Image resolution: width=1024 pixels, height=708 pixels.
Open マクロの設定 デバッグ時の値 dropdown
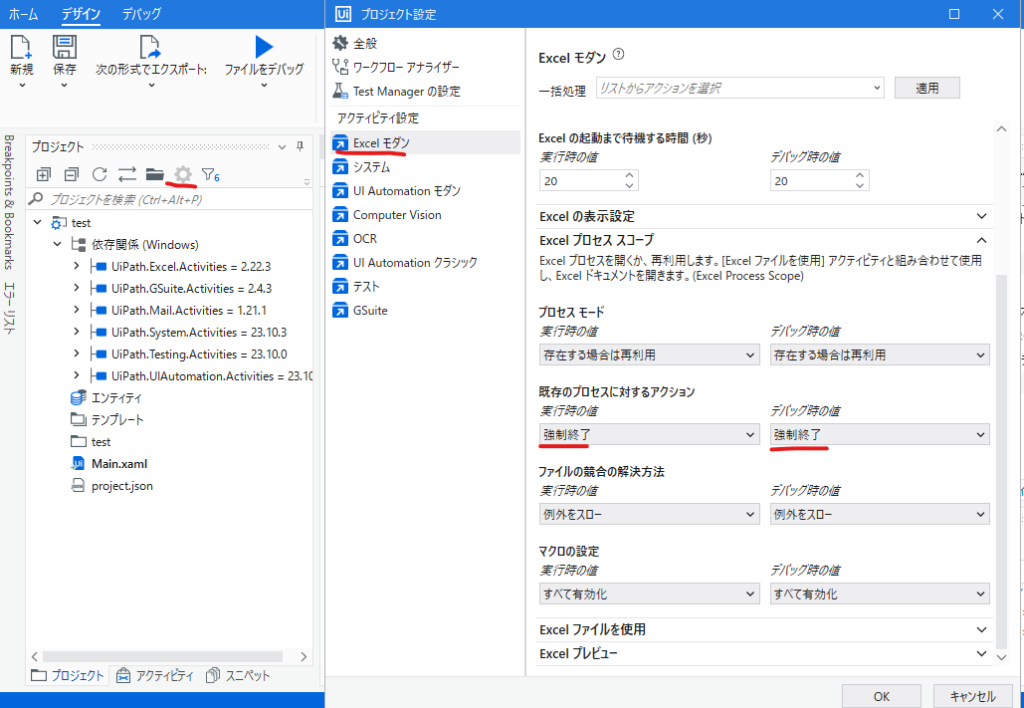click(880, 594)
